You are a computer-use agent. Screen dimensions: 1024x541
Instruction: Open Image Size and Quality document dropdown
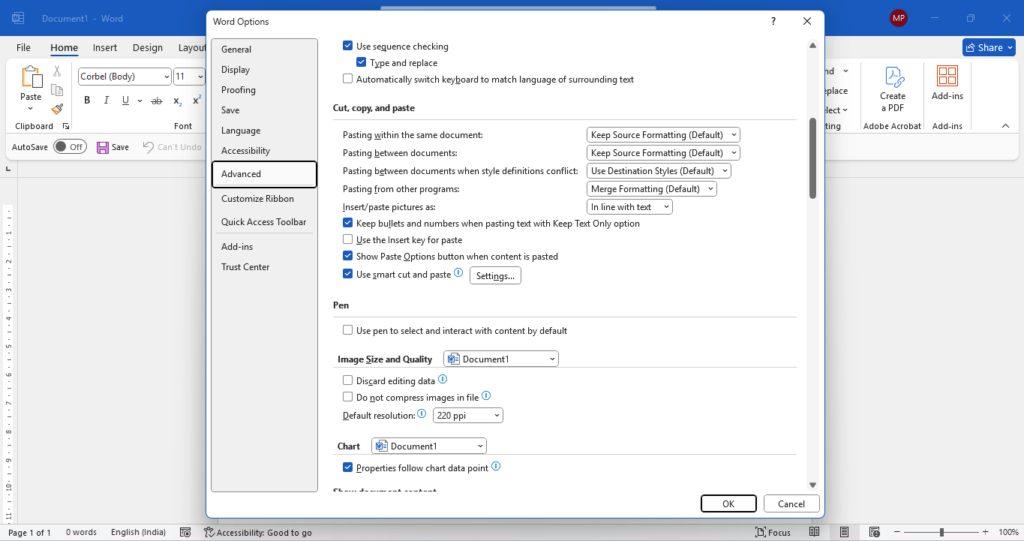pos(501,359)
